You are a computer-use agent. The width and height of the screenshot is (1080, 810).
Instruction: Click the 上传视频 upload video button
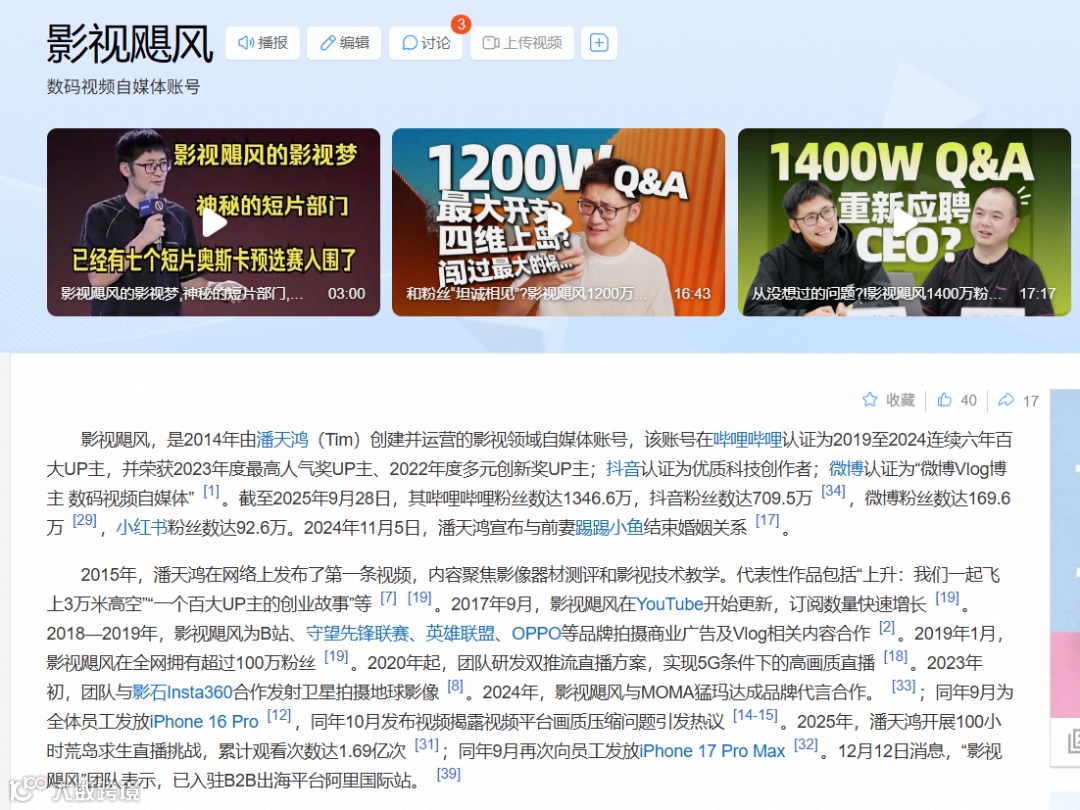pos(522,43)
